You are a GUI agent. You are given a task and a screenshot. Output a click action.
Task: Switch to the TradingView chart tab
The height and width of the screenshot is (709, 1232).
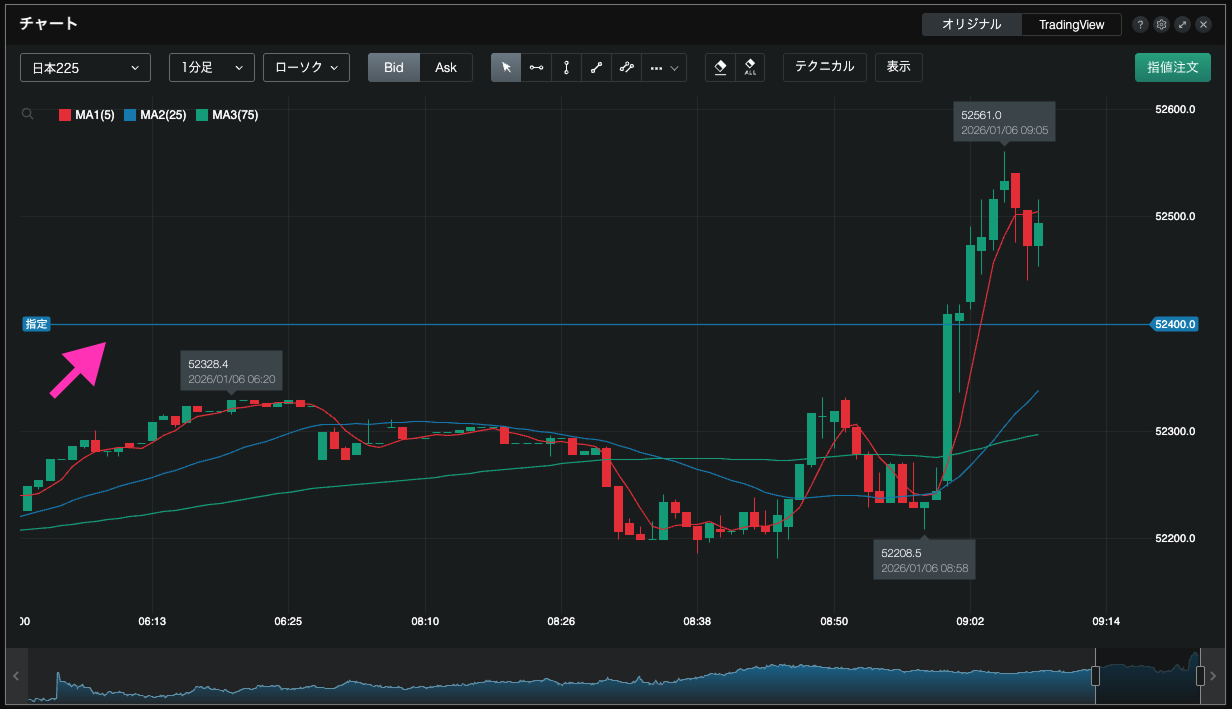tap(1071, 24)
